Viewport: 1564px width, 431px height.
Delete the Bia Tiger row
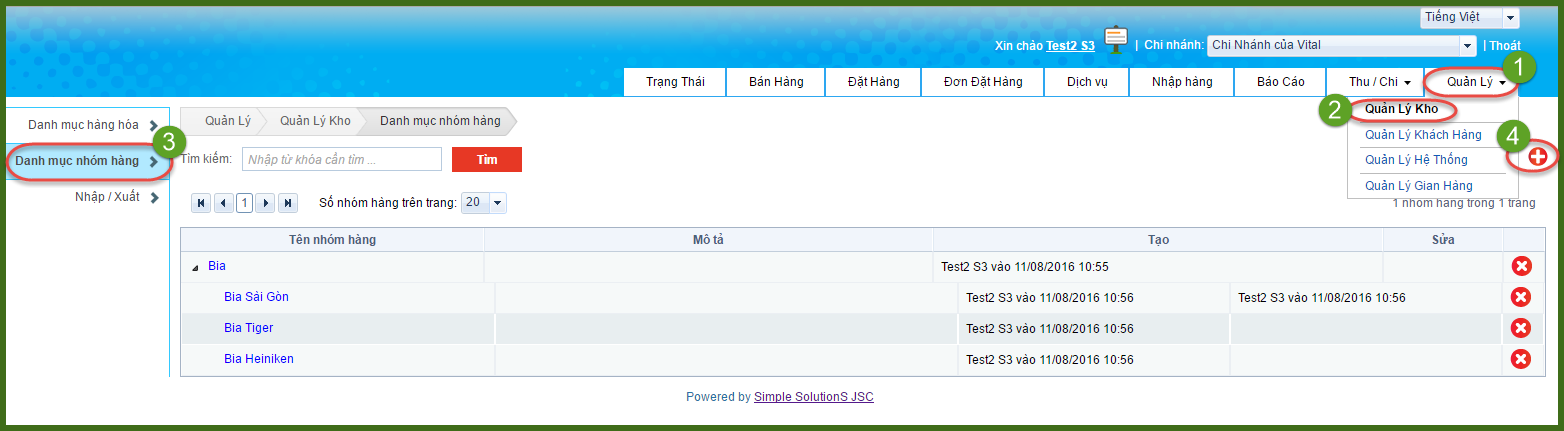click(1521, 328)
